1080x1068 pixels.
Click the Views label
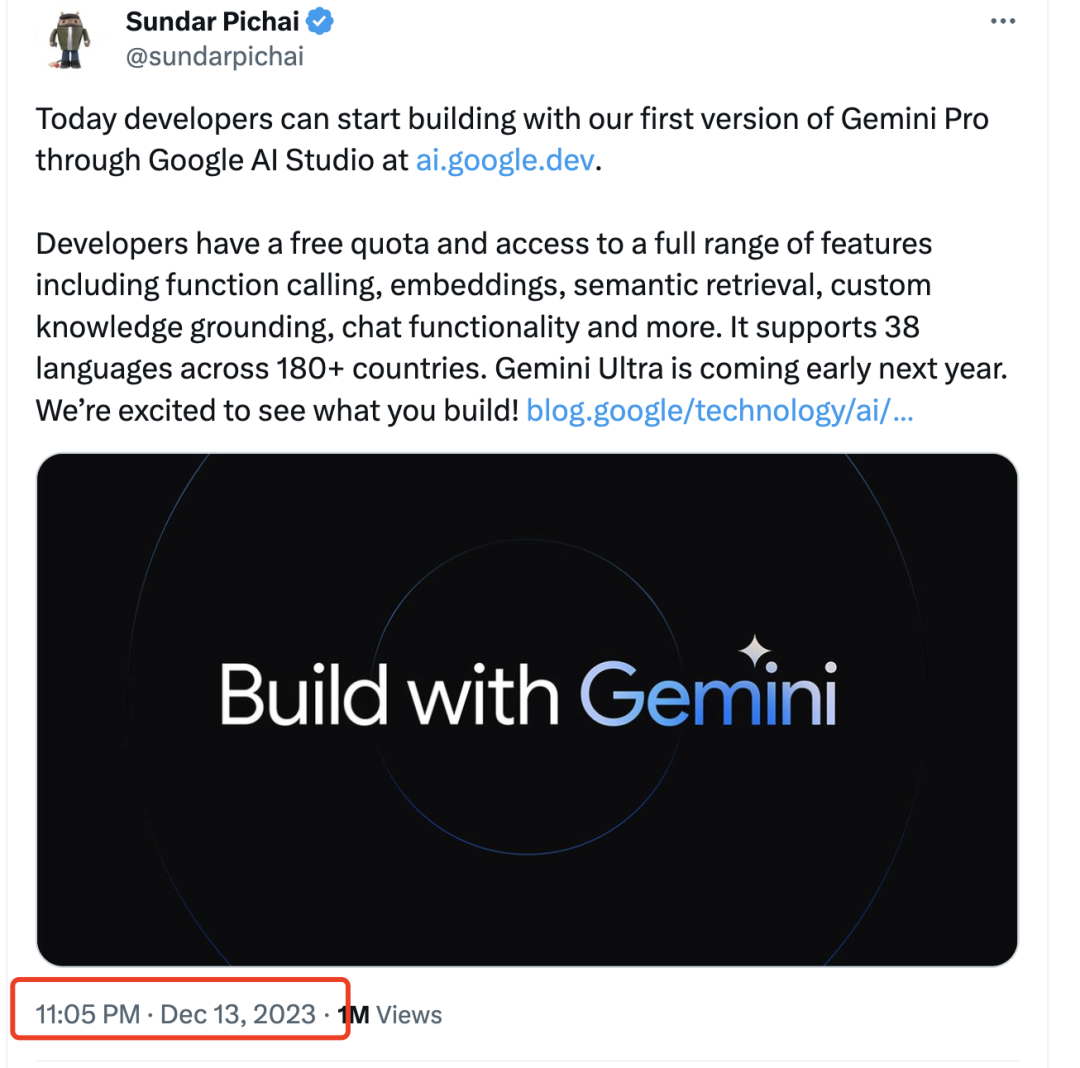click(410, 1015)
